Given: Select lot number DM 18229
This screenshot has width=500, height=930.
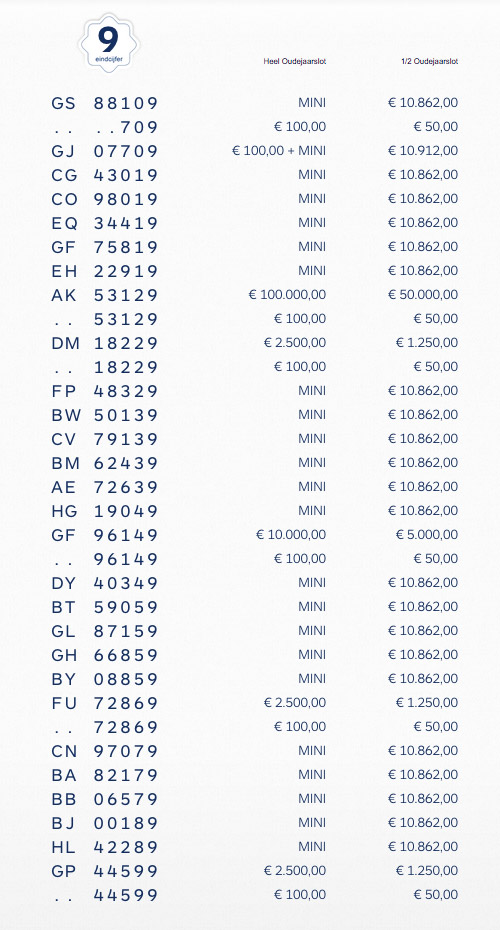Looking at the screenshot, I should point(105,343).
